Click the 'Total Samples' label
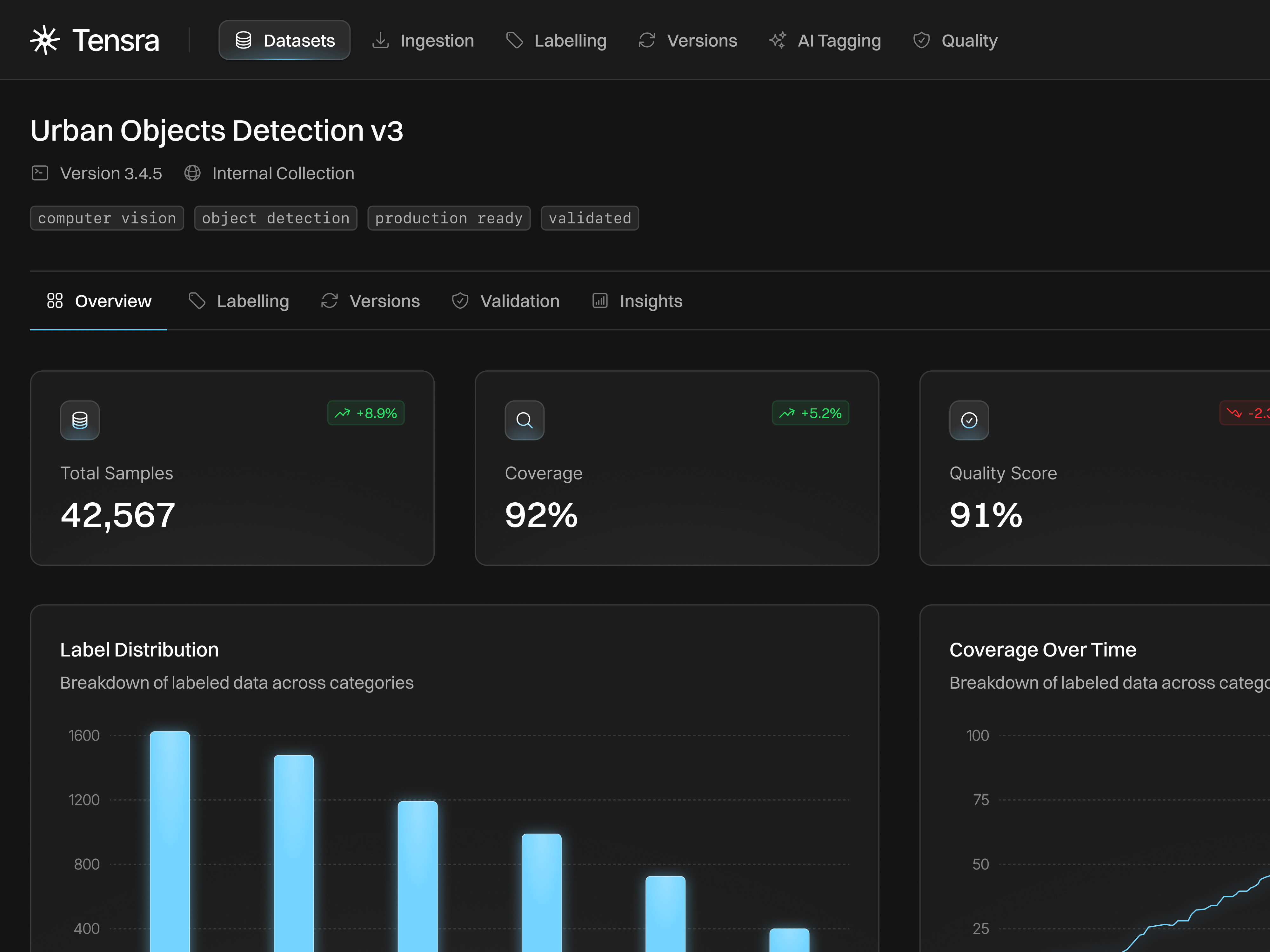This screenshot has height=952, width=1270. click(x=117, y=473)
